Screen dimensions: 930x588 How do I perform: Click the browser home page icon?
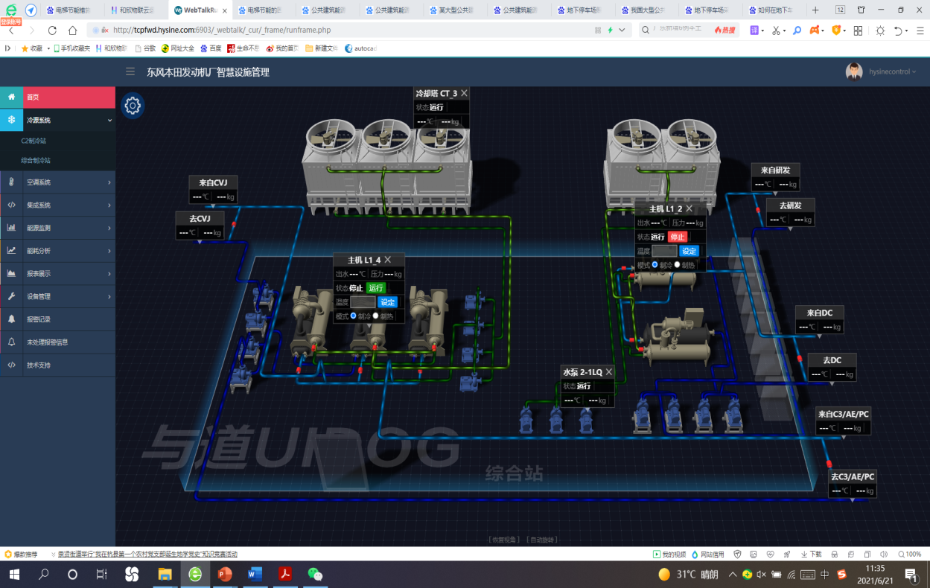coord(72,30)
